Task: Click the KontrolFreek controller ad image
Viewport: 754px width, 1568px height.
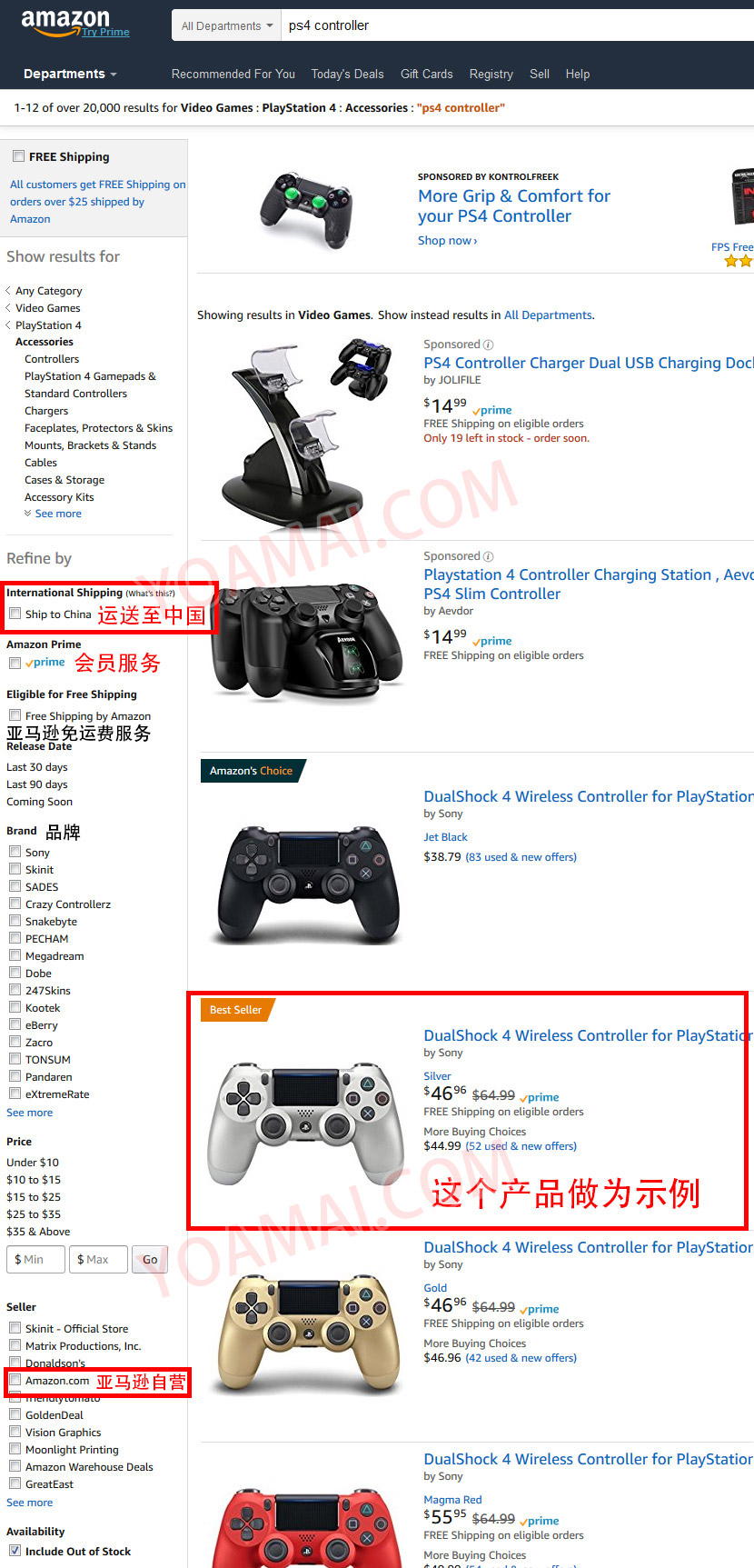Action: (305, 208)
